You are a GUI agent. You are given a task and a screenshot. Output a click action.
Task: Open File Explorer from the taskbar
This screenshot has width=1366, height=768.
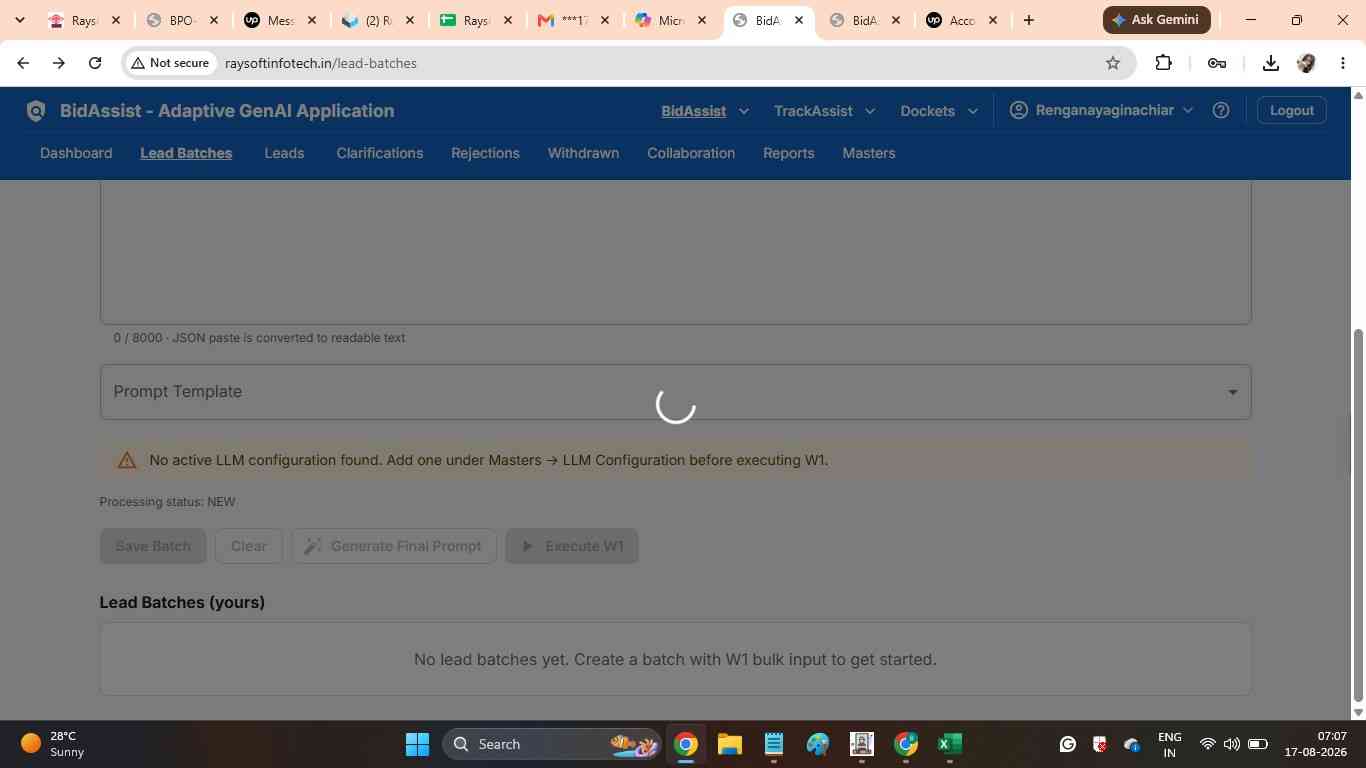(729, 744)
